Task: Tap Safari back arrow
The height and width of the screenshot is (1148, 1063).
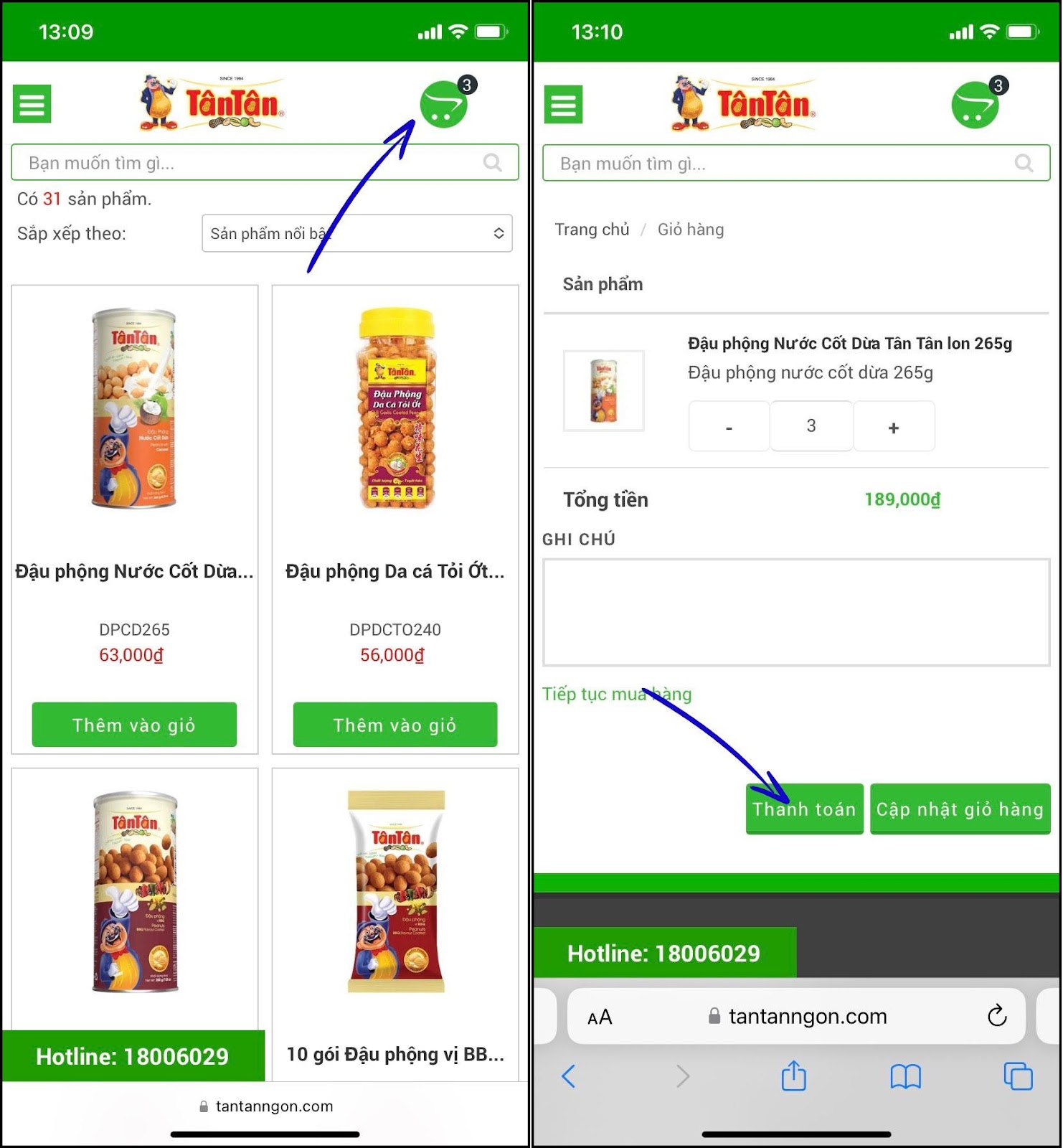Action: click(x=569, y=1076)
